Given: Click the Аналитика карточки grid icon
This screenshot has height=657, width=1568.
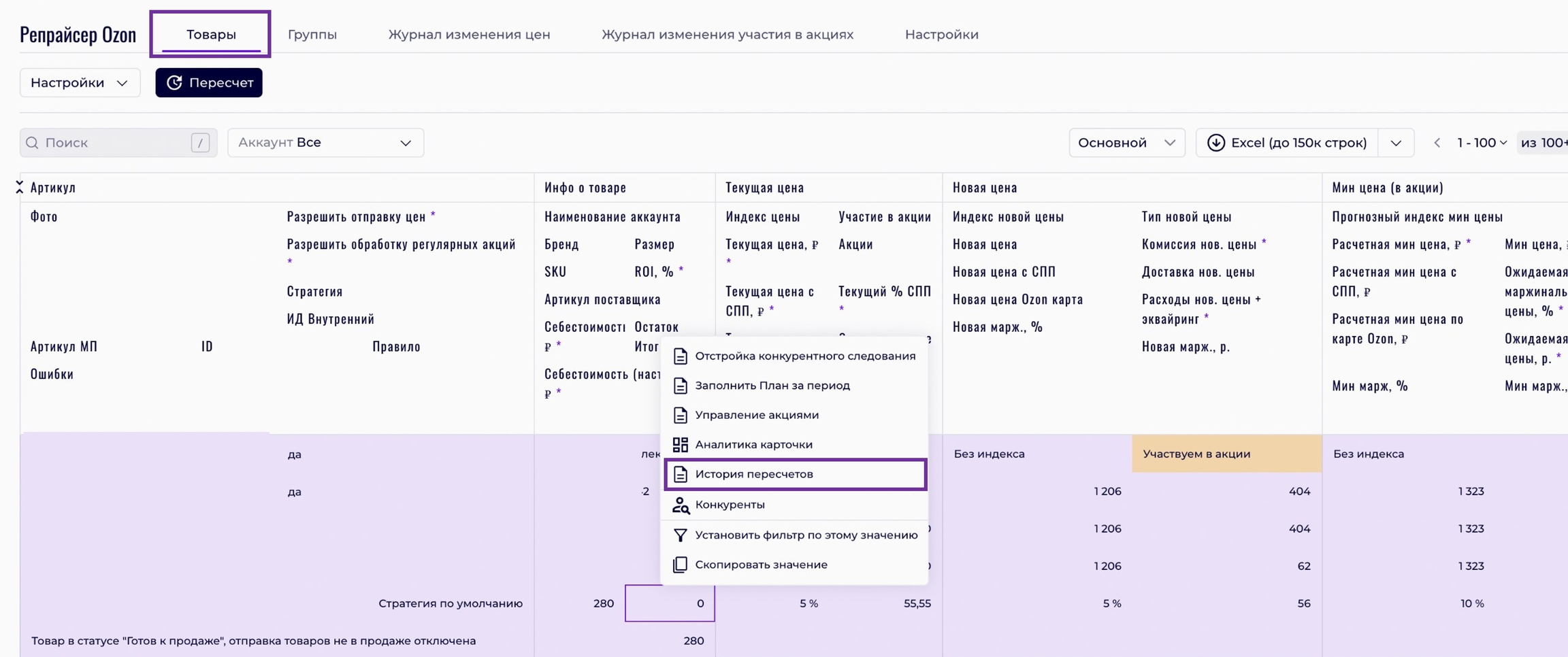Looking at the screenshot, I should click(x=680, y=445).
